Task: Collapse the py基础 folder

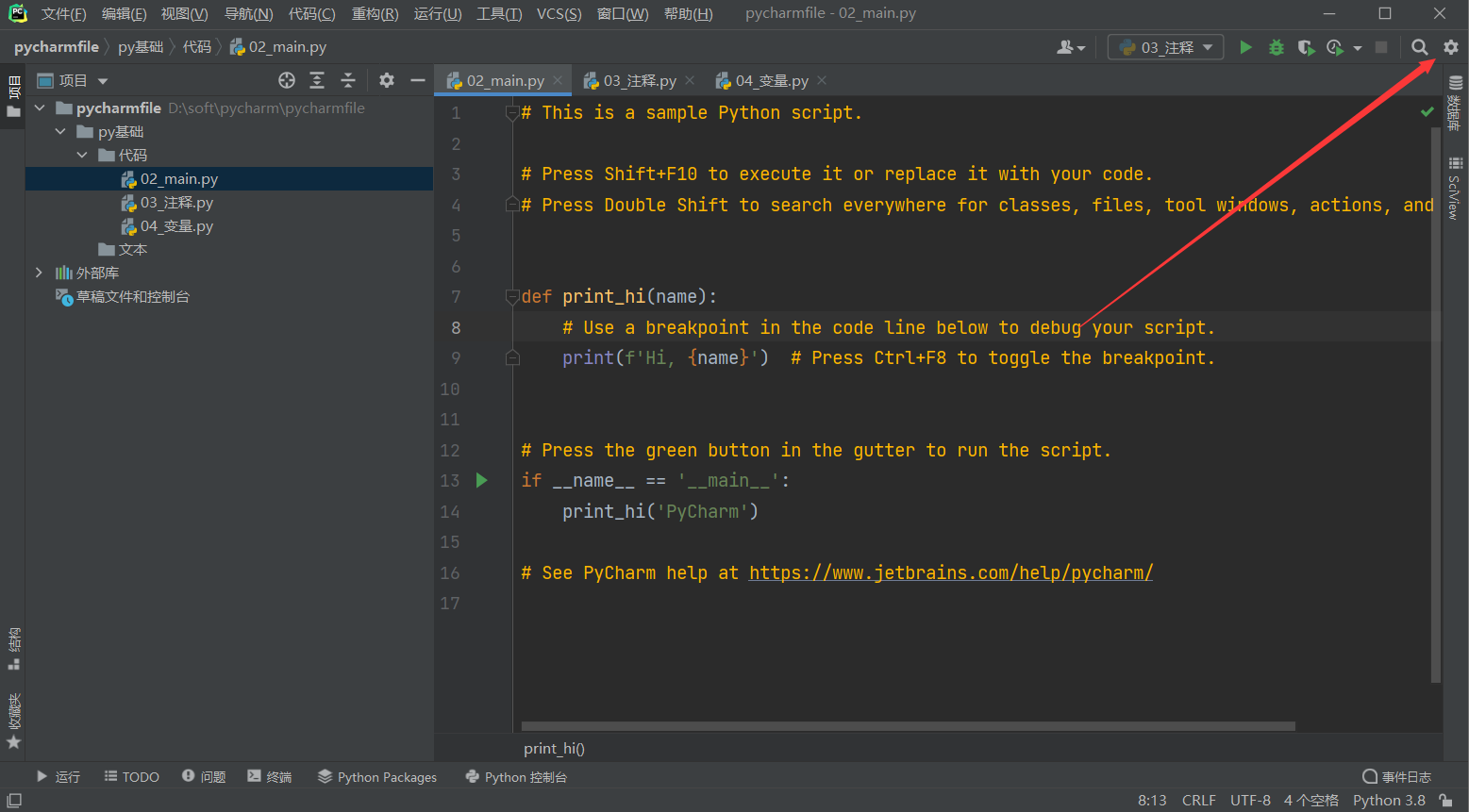Action: click(x=61, y=132)
